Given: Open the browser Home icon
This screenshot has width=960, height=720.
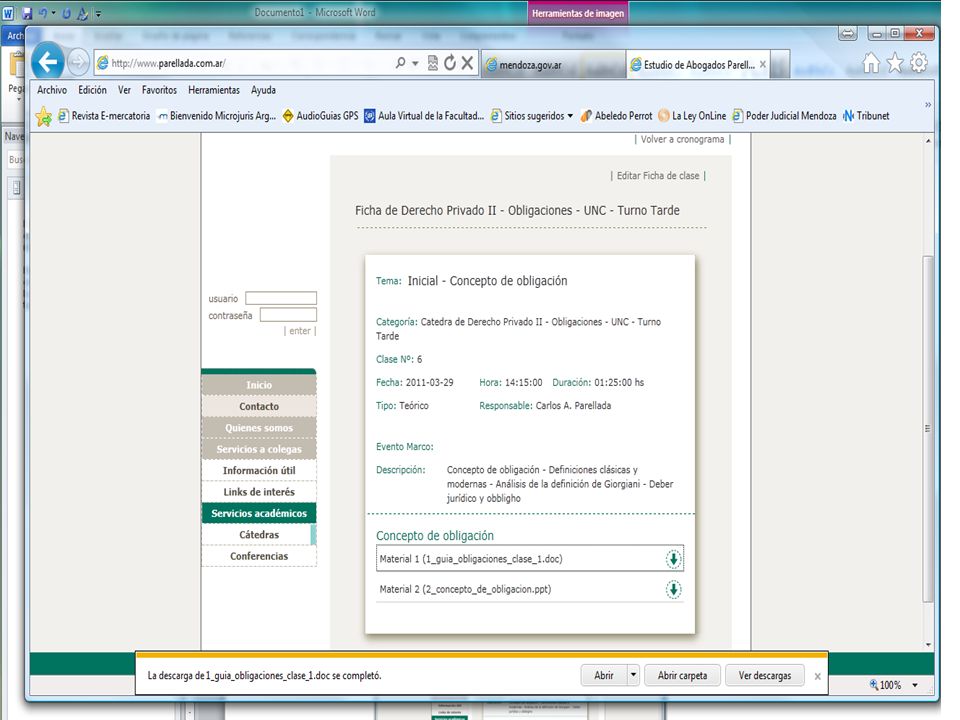Looking at the screenshot, I should (871, 62).
